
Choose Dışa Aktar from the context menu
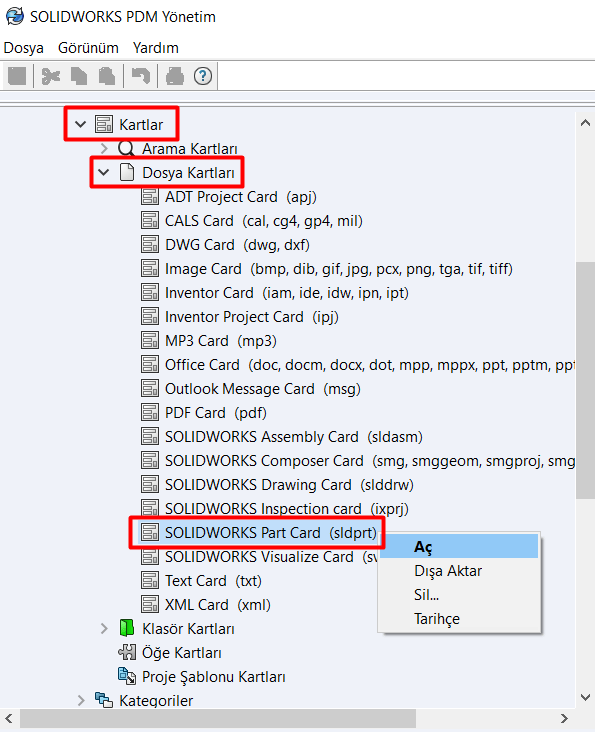tap(460, 570)
